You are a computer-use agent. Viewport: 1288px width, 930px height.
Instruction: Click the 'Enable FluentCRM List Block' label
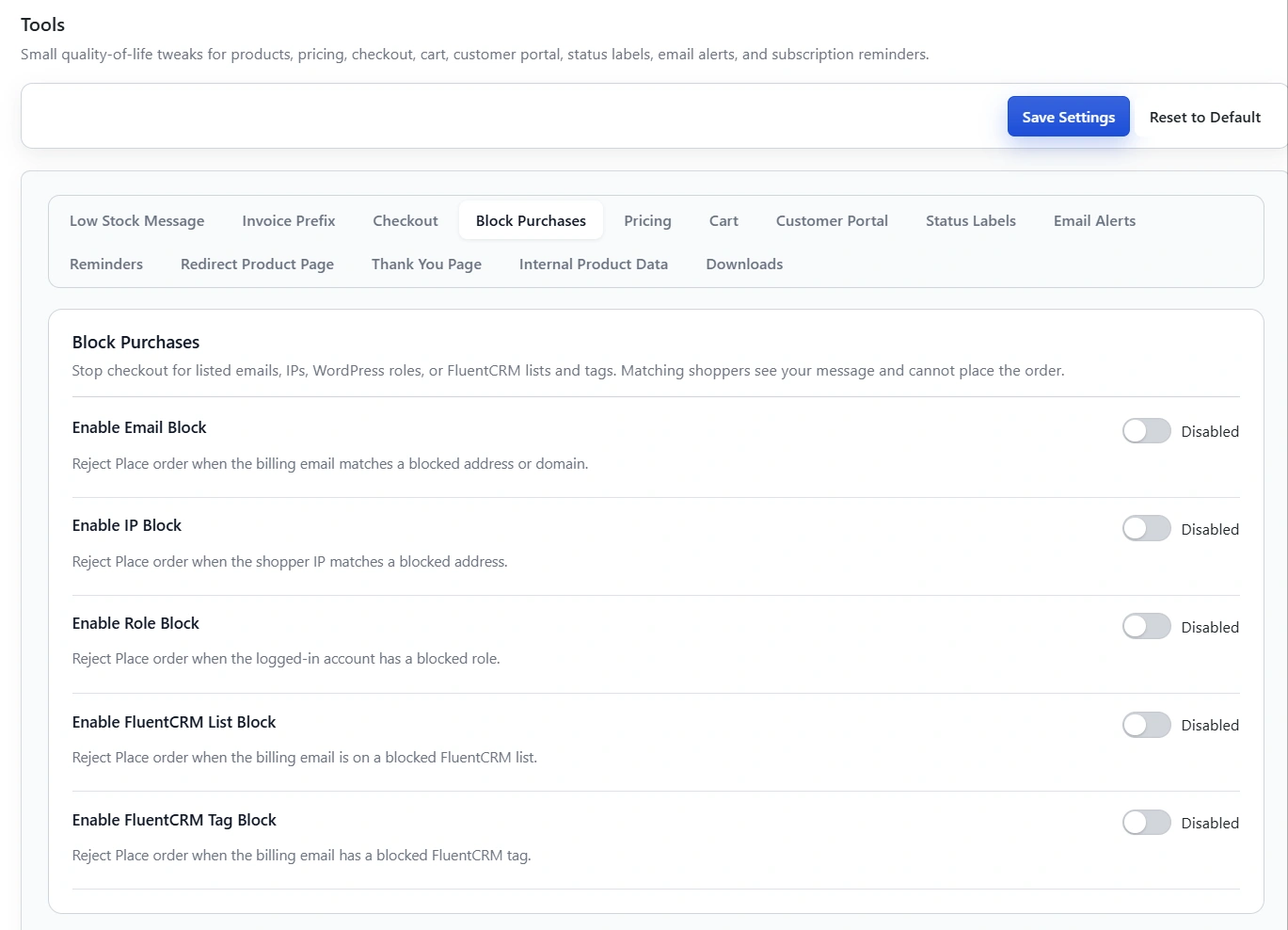pos(174,722)
